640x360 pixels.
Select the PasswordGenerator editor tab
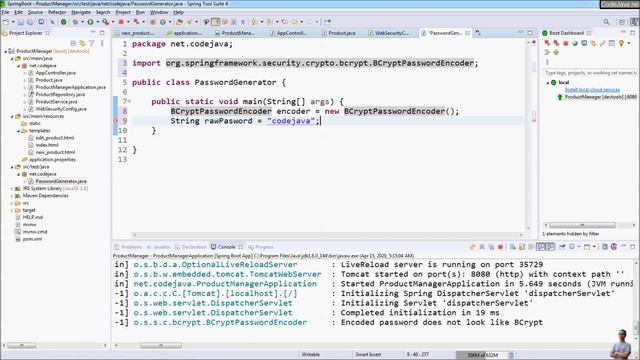tap(444, 33)
